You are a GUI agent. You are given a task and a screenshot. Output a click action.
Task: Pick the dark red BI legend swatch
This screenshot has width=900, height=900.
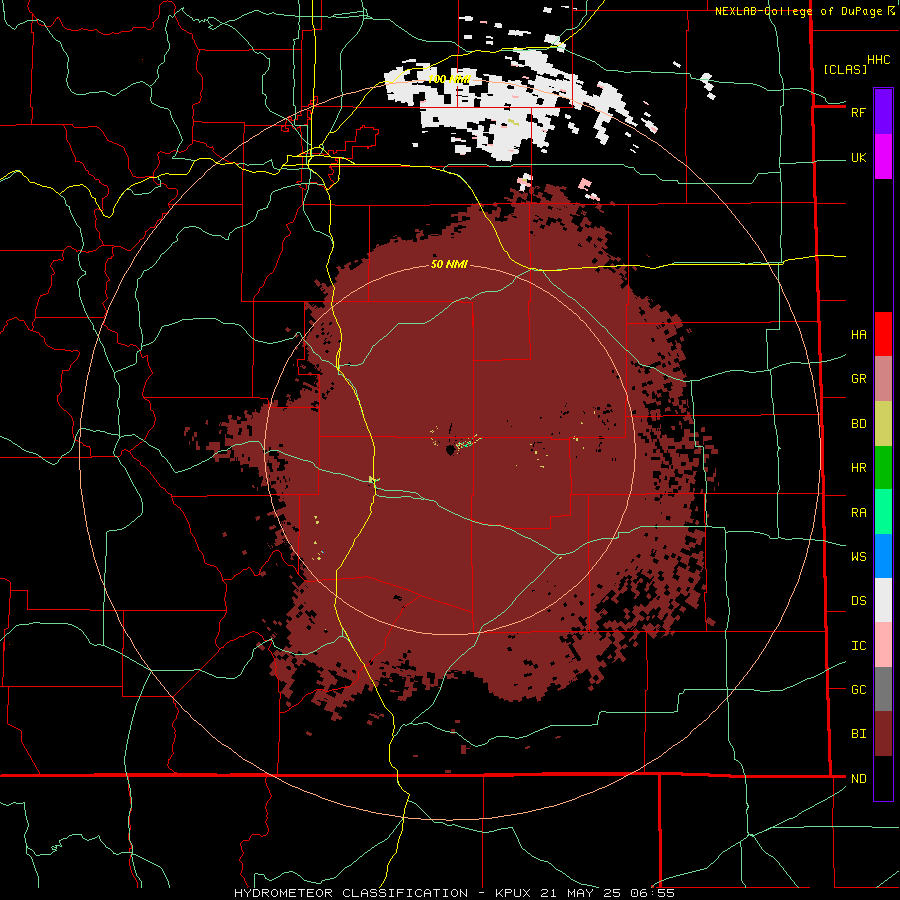click(883, 734)
